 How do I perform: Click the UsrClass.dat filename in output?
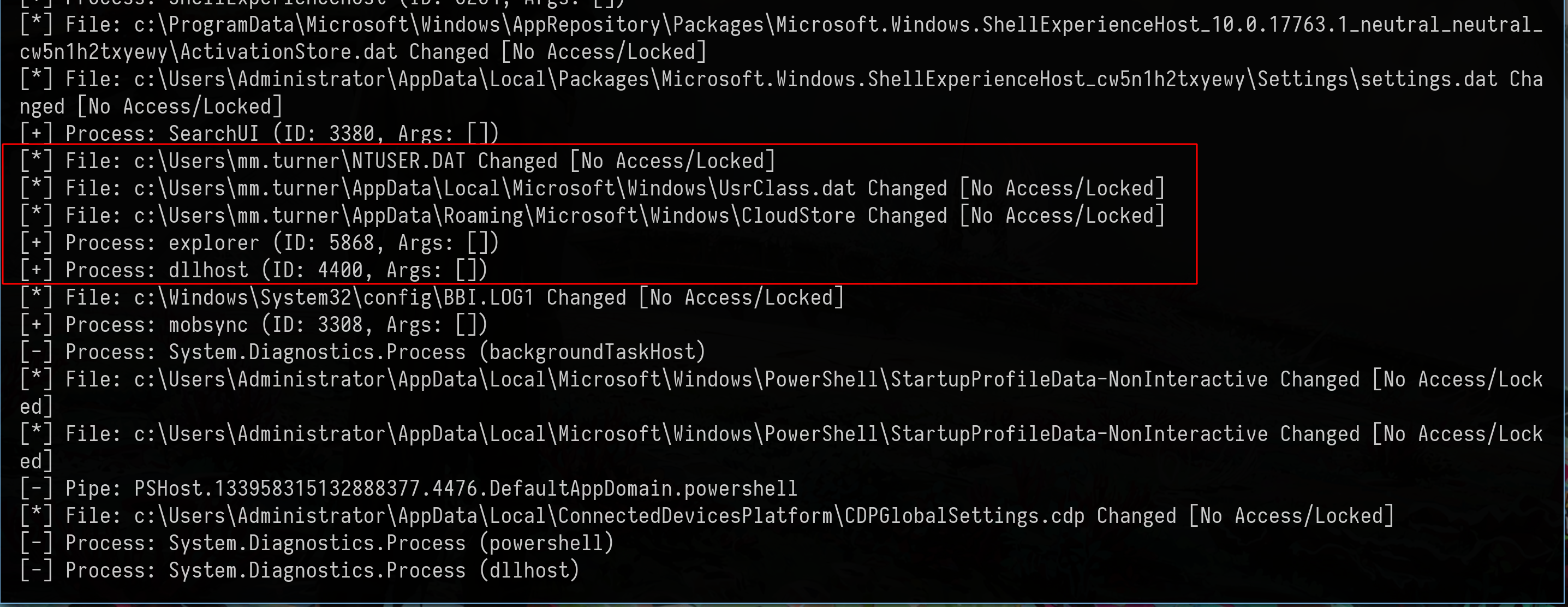tap(786, 189)
